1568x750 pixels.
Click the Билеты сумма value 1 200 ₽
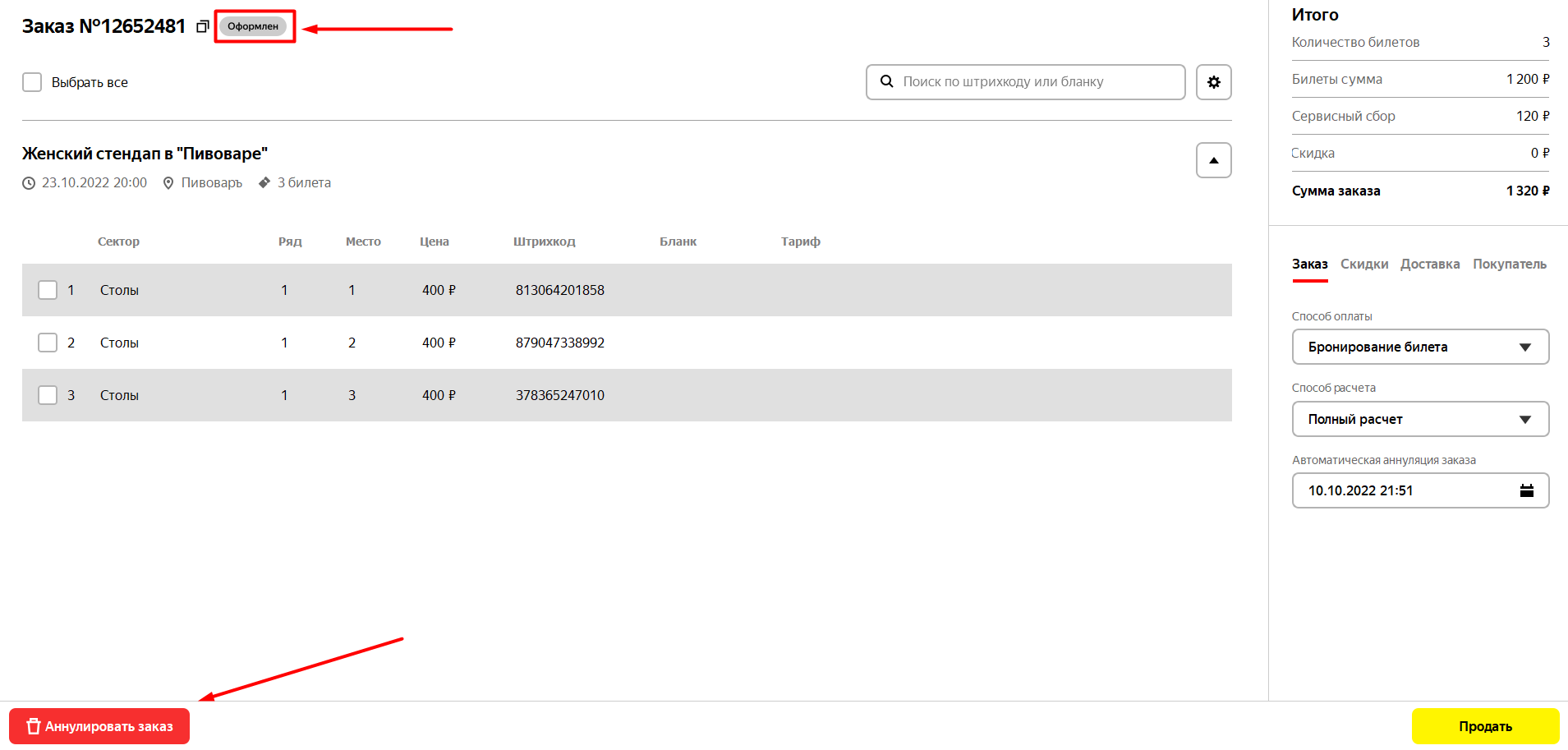1528,79
